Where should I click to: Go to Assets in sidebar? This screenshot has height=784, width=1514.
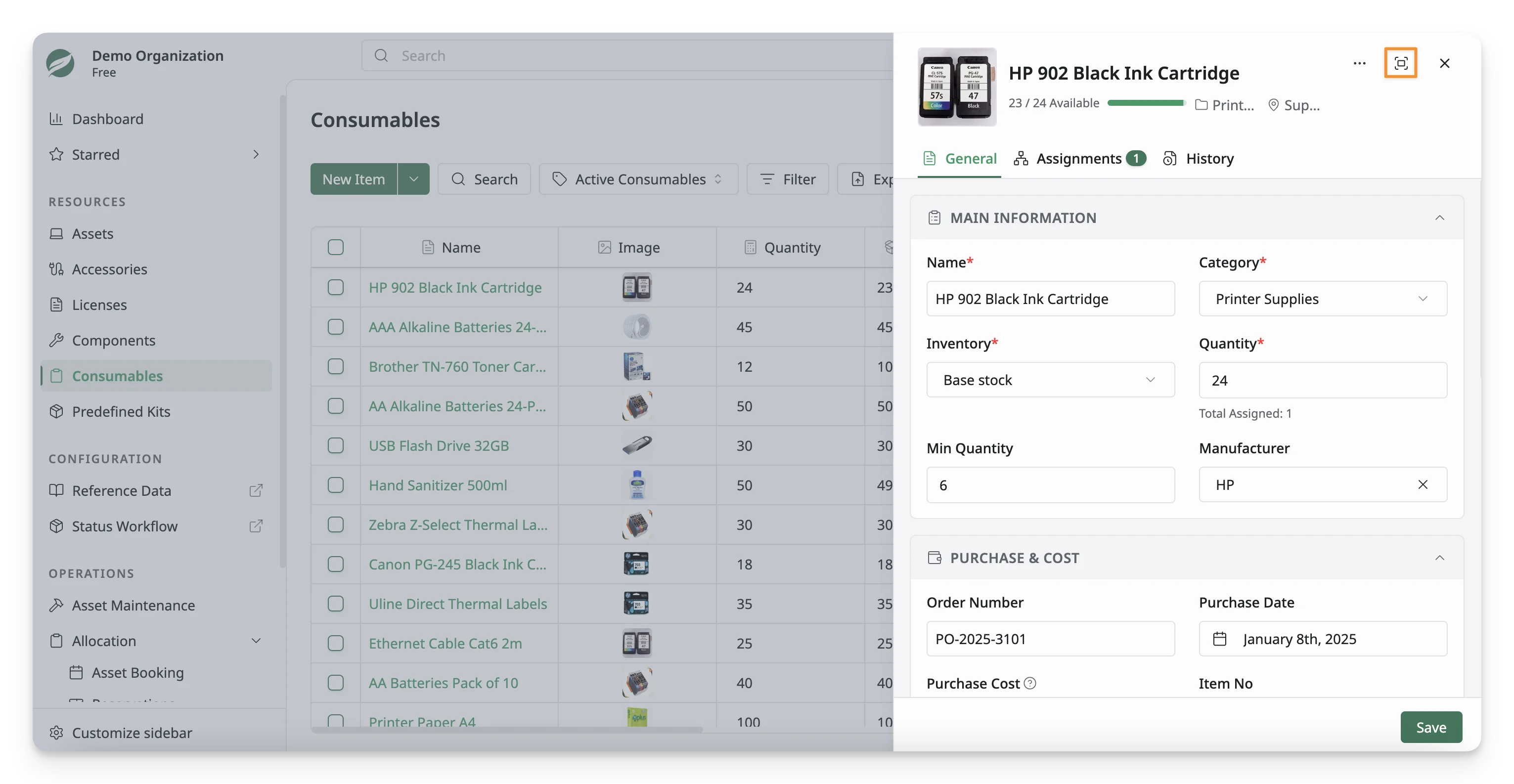(x=156, y=233)
